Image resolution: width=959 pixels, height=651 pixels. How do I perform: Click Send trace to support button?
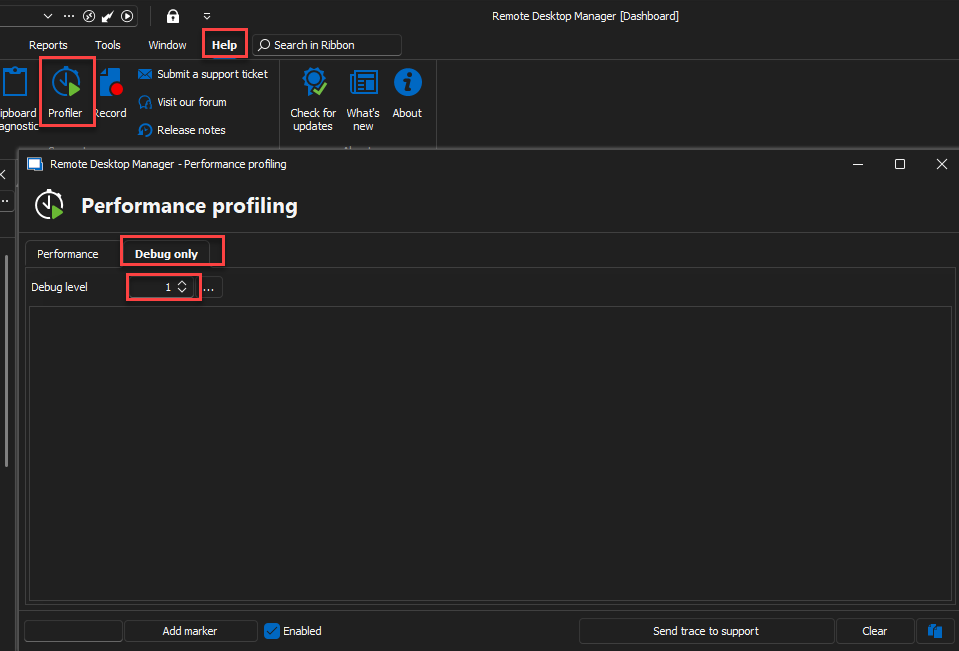706,631
